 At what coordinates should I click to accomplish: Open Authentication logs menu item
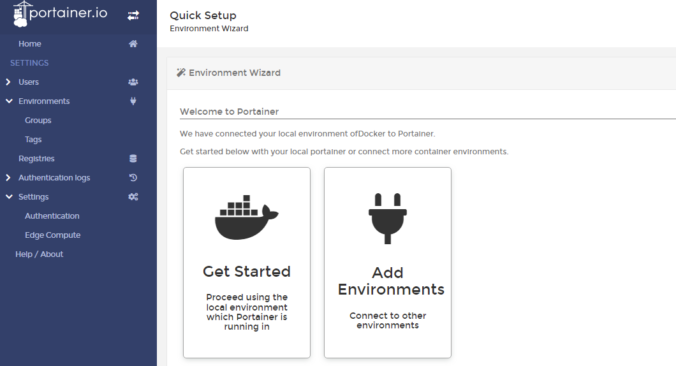coord(54,178)
